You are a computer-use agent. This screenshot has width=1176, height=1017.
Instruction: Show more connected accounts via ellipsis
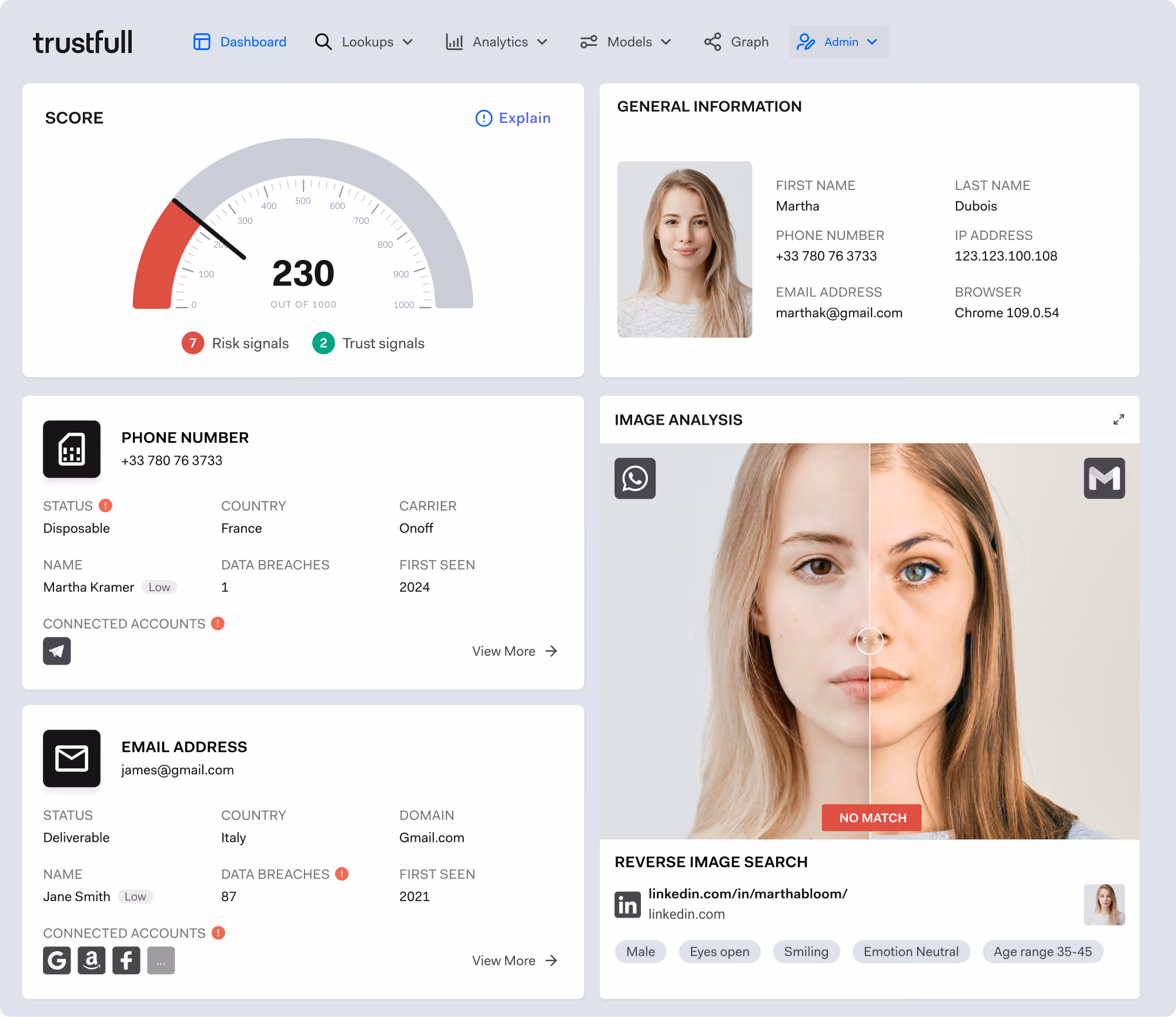[161, 961]
